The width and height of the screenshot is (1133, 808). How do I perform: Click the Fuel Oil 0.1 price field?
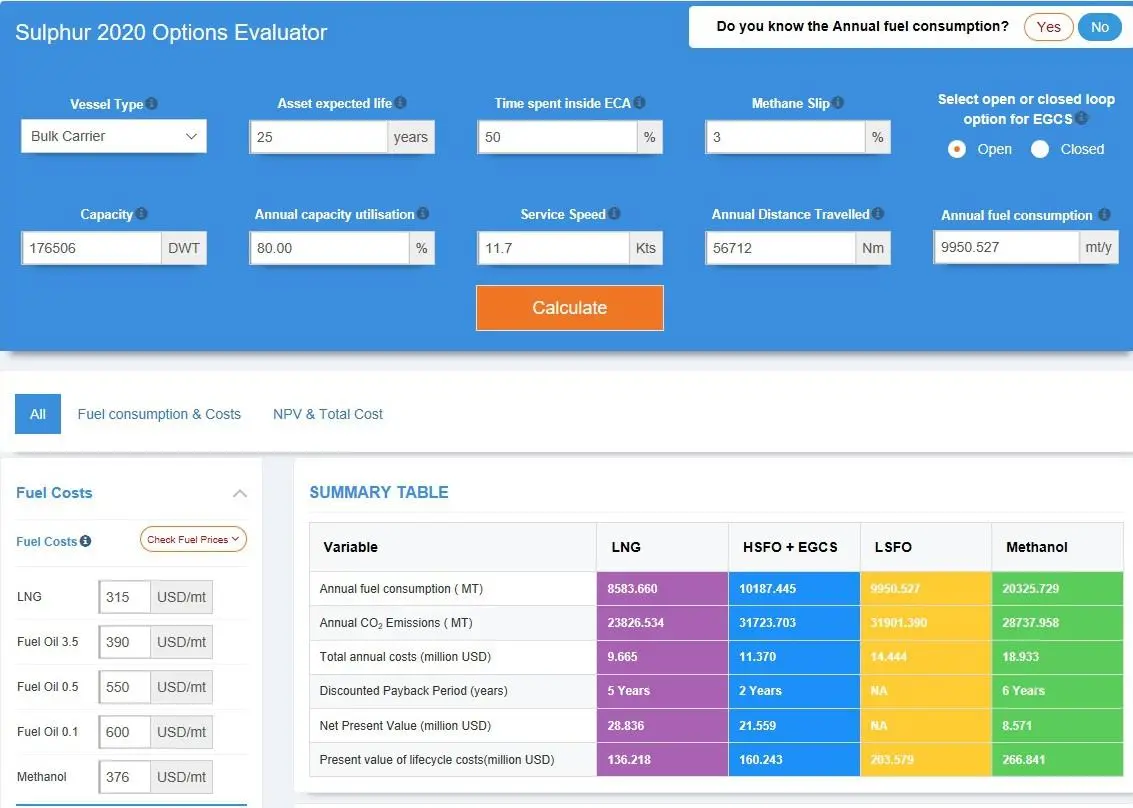(124, 732)
